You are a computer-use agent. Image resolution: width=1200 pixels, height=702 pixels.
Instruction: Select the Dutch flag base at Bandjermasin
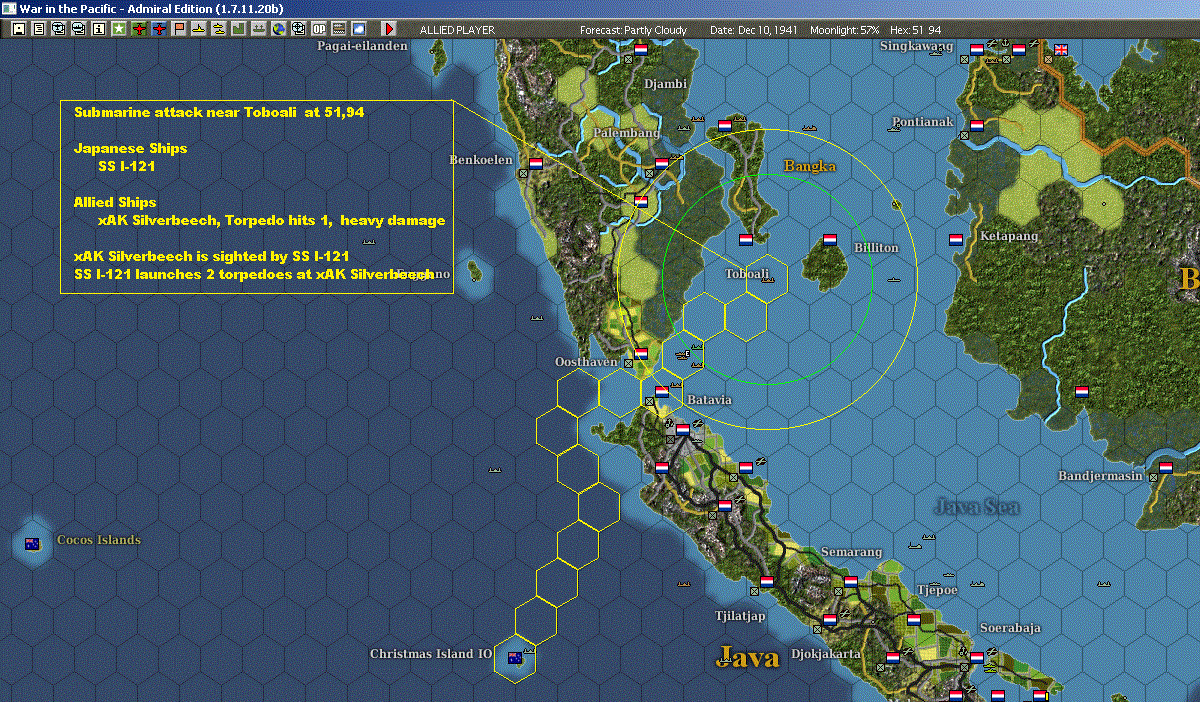1165,467
